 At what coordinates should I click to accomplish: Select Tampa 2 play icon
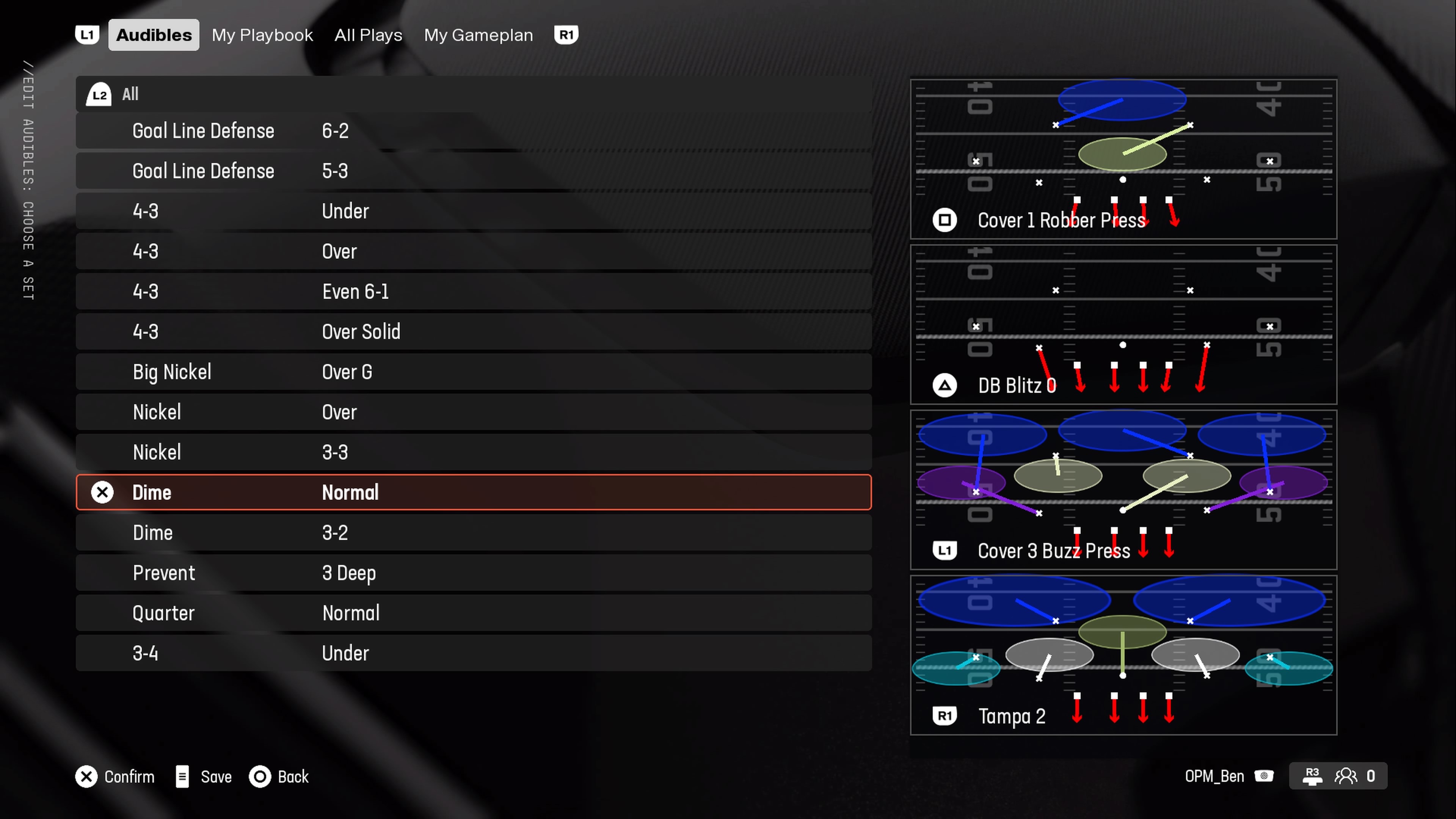click(945, 715)
